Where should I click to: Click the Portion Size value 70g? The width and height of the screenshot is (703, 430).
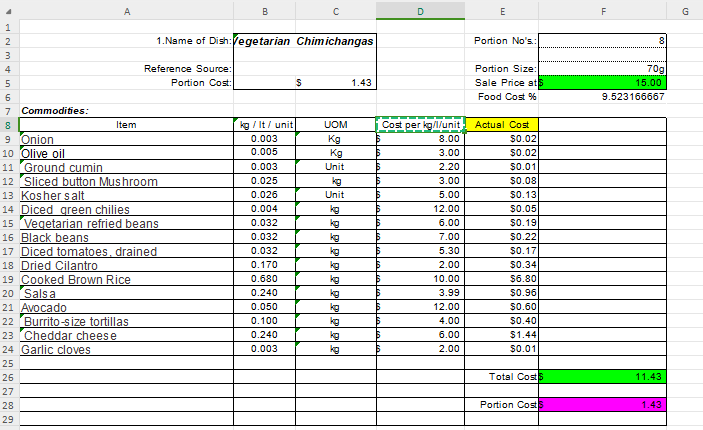click(x=603, y=69)
